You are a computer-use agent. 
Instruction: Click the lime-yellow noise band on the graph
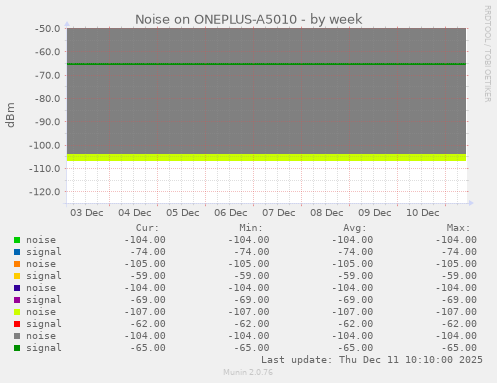coord(266,157)
